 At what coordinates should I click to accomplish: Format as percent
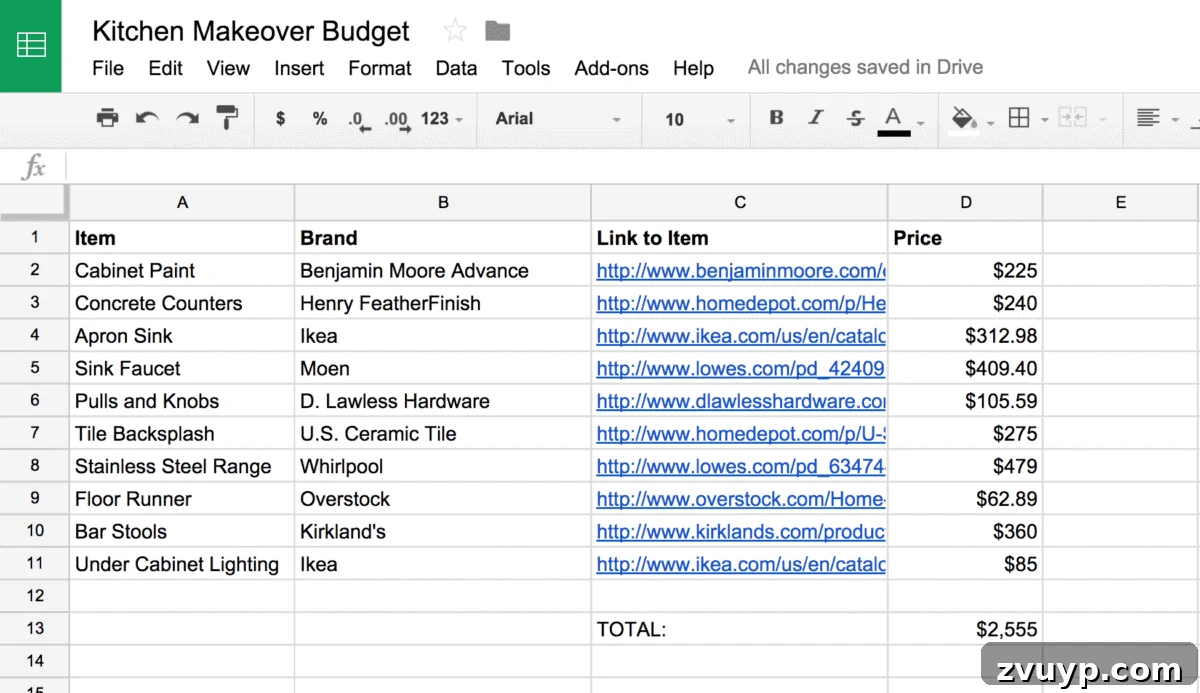(320, 118)
